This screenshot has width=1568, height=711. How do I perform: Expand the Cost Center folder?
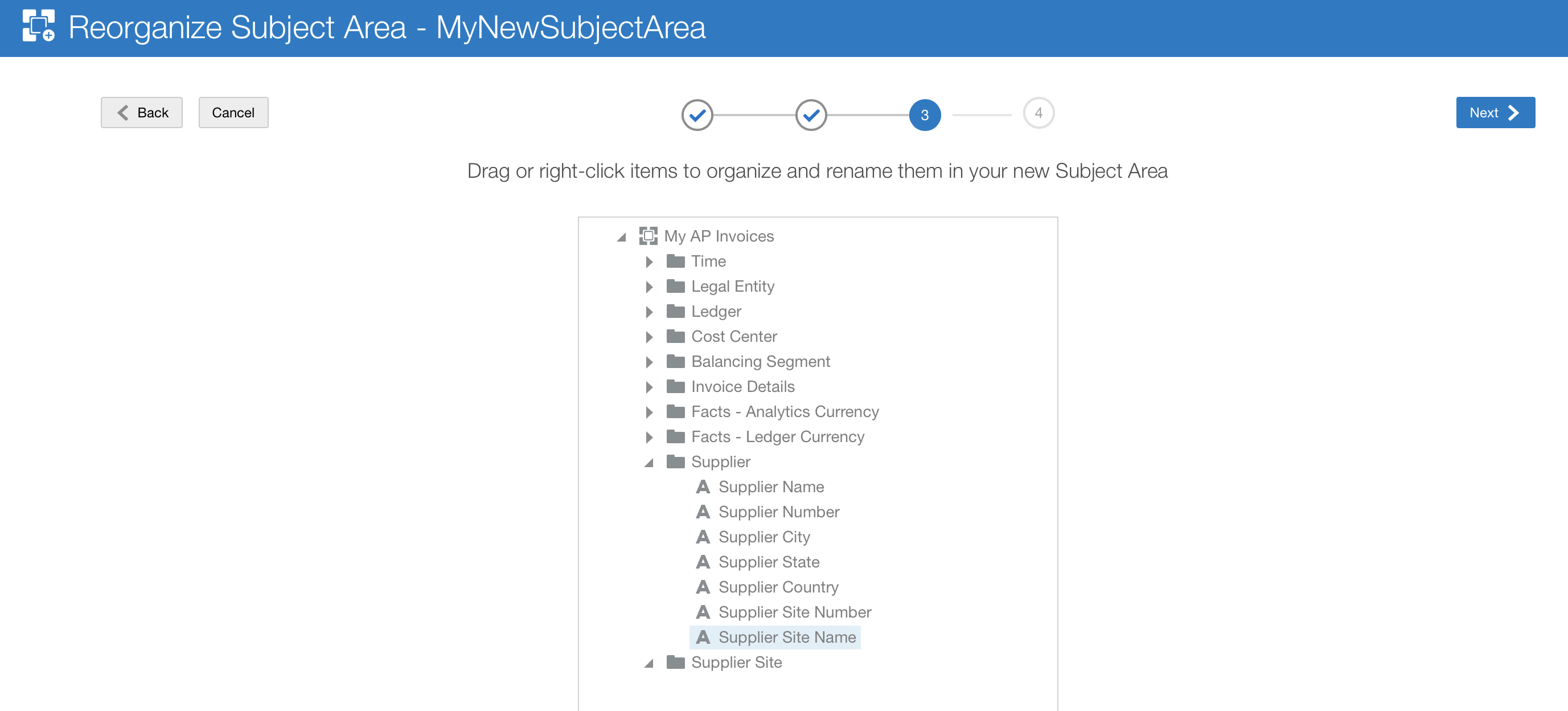pos(649,337)
